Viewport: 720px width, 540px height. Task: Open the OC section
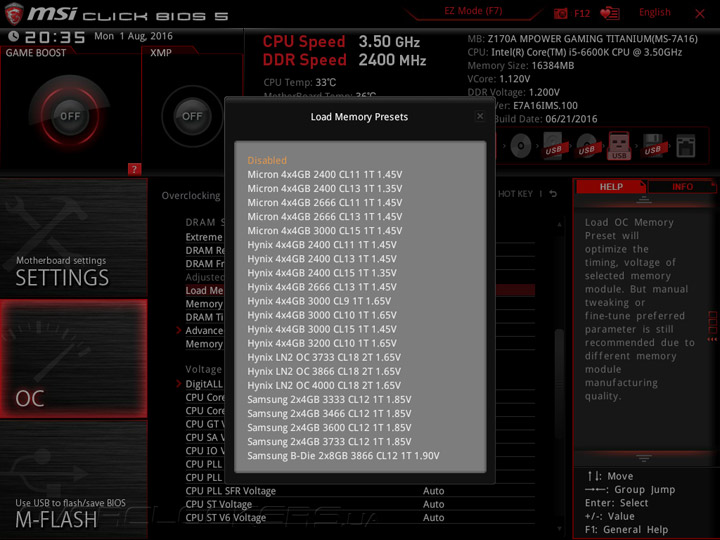(x=73, y=359)
